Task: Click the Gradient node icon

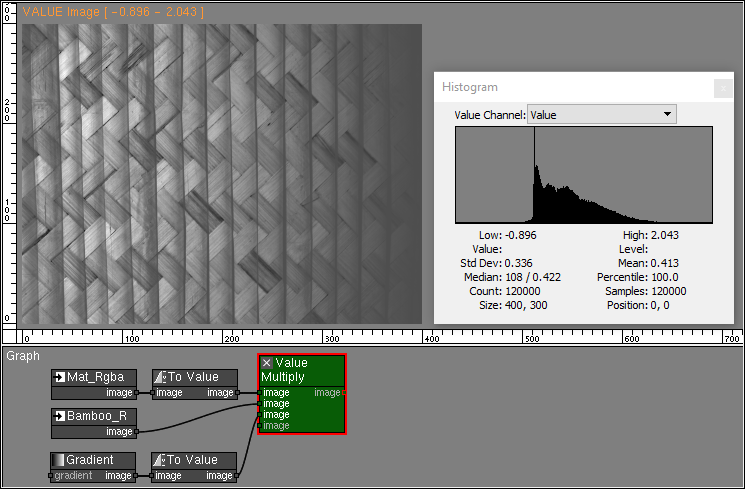Action: 60,460
